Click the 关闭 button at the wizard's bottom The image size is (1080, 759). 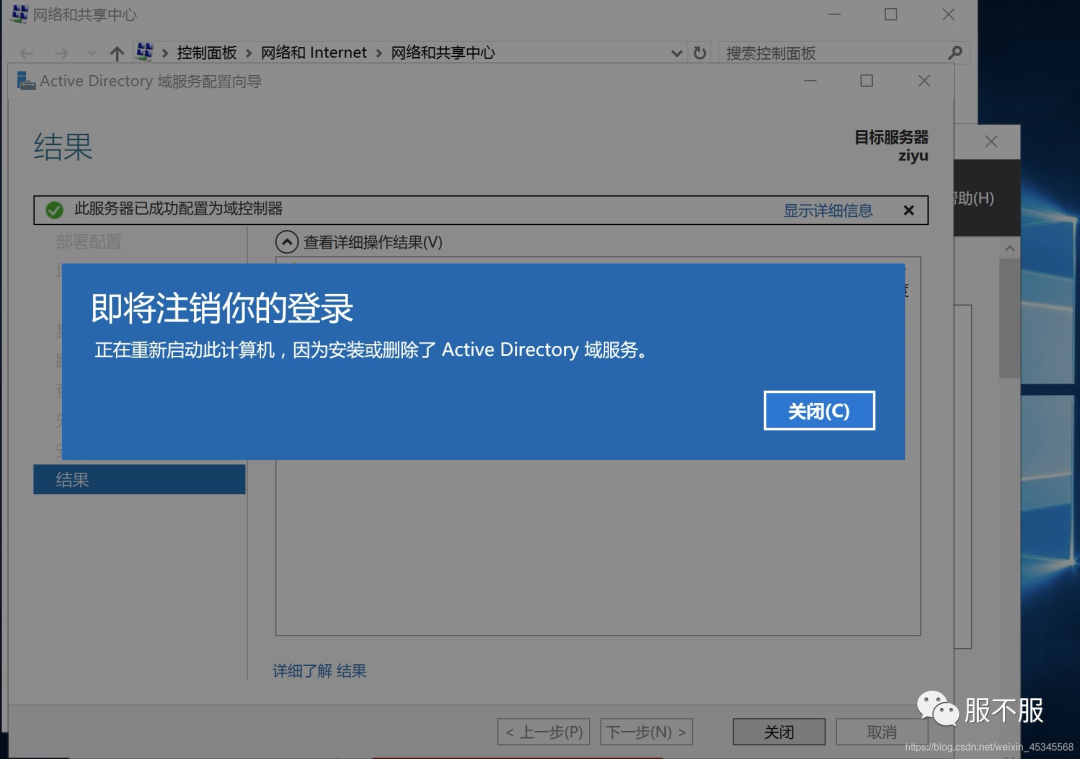click(x=779, y=731)
